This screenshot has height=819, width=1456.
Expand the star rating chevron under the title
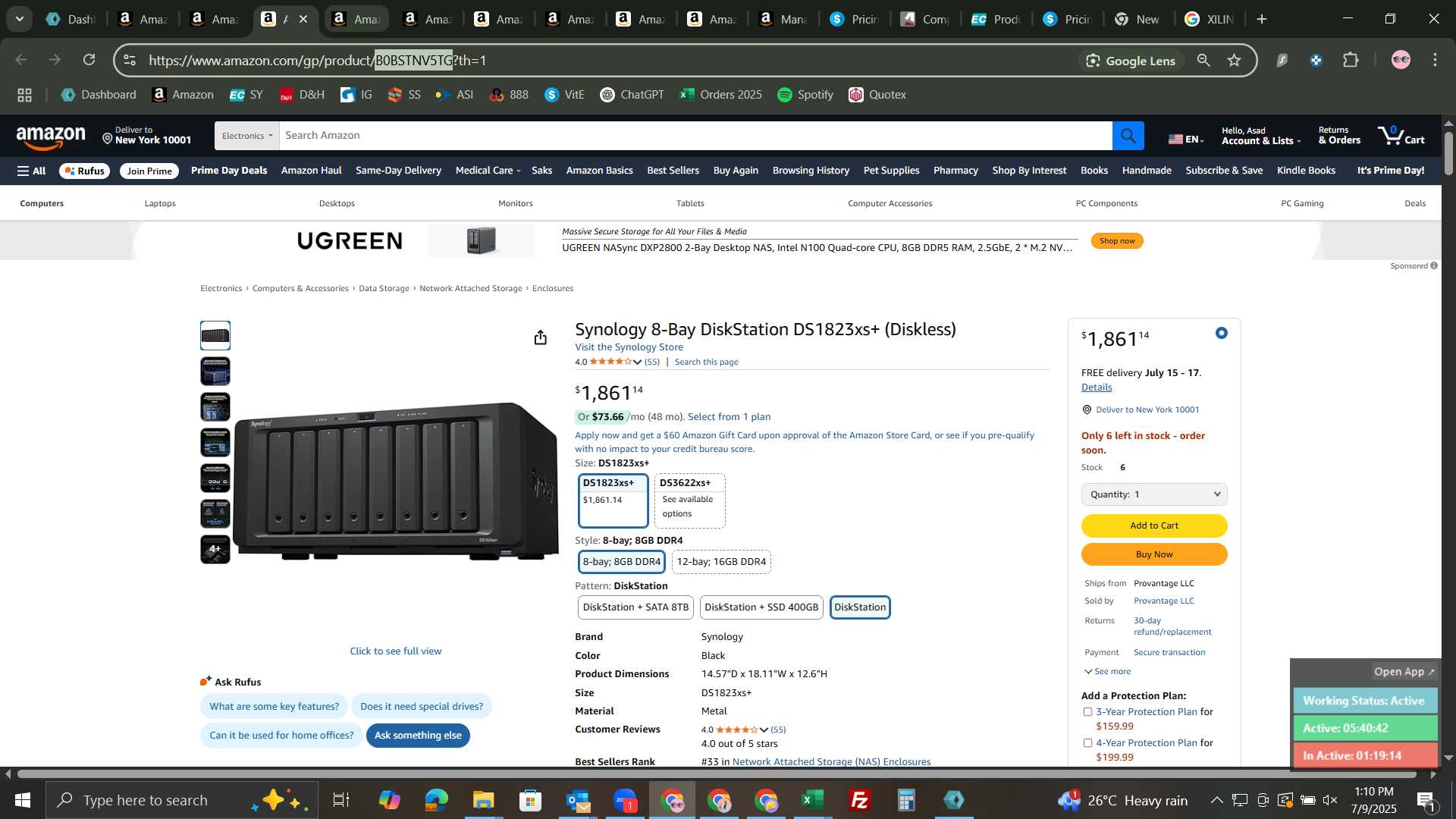click(x=637, y=362)
